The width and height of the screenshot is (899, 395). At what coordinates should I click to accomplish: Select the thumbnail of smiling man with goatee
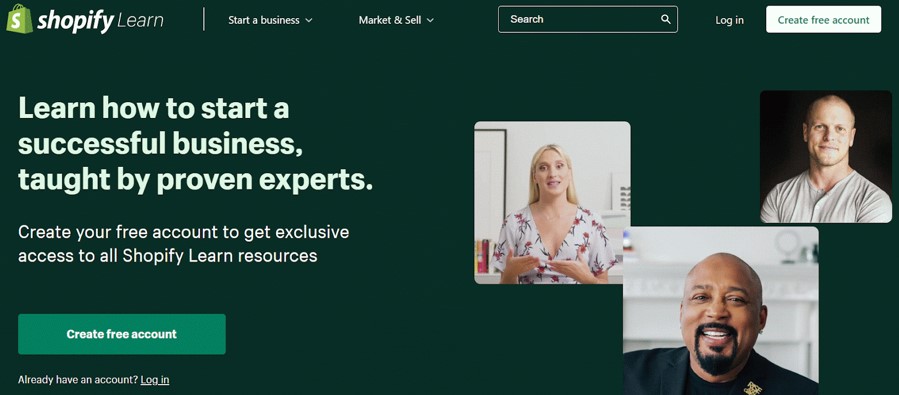(x=721, y=311)
